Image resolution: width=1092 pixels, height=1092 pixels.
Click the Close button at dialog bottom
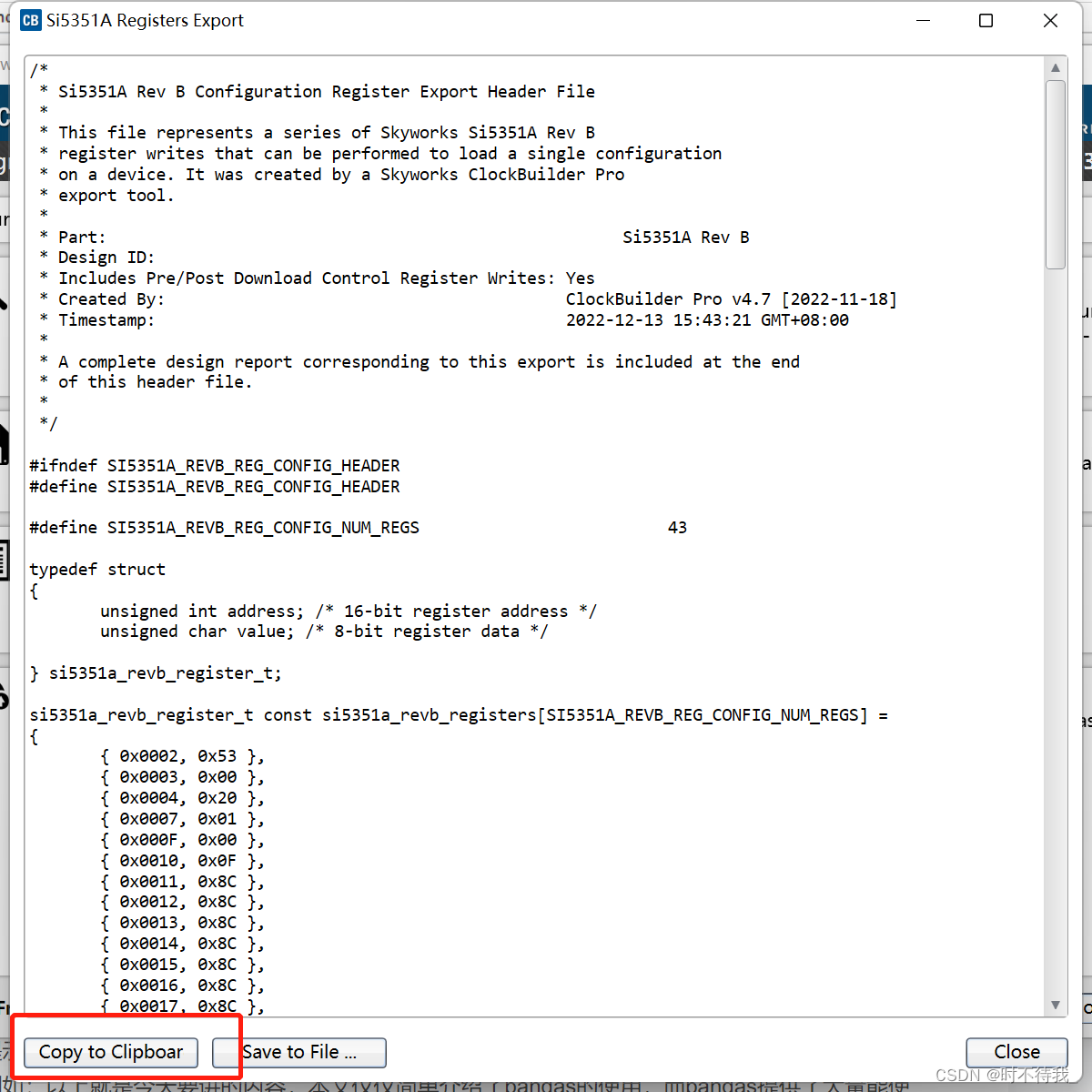coord(1016,1052)
